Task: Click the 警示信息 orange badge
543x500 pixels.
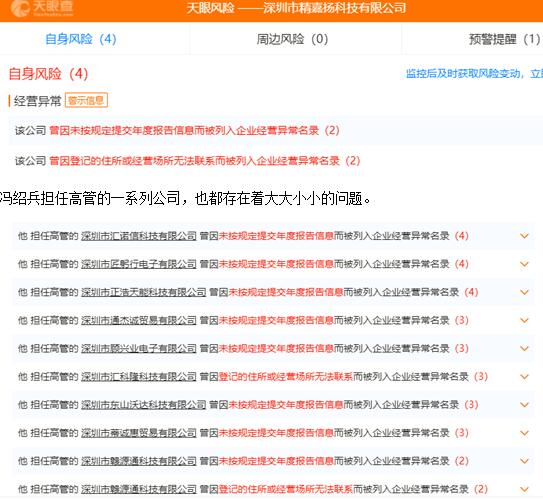Action: click(86, 100)
